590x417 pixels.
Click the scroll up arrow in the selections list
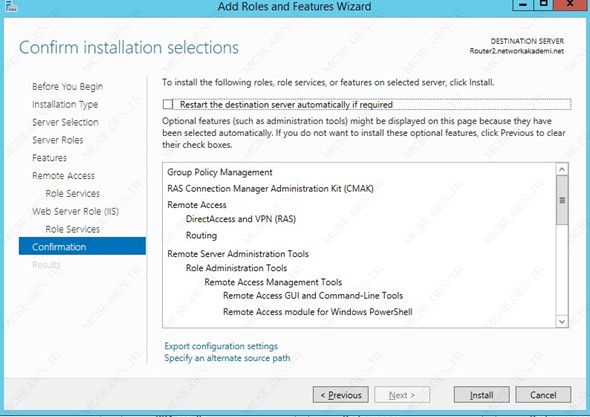click(x=562, y=169)
